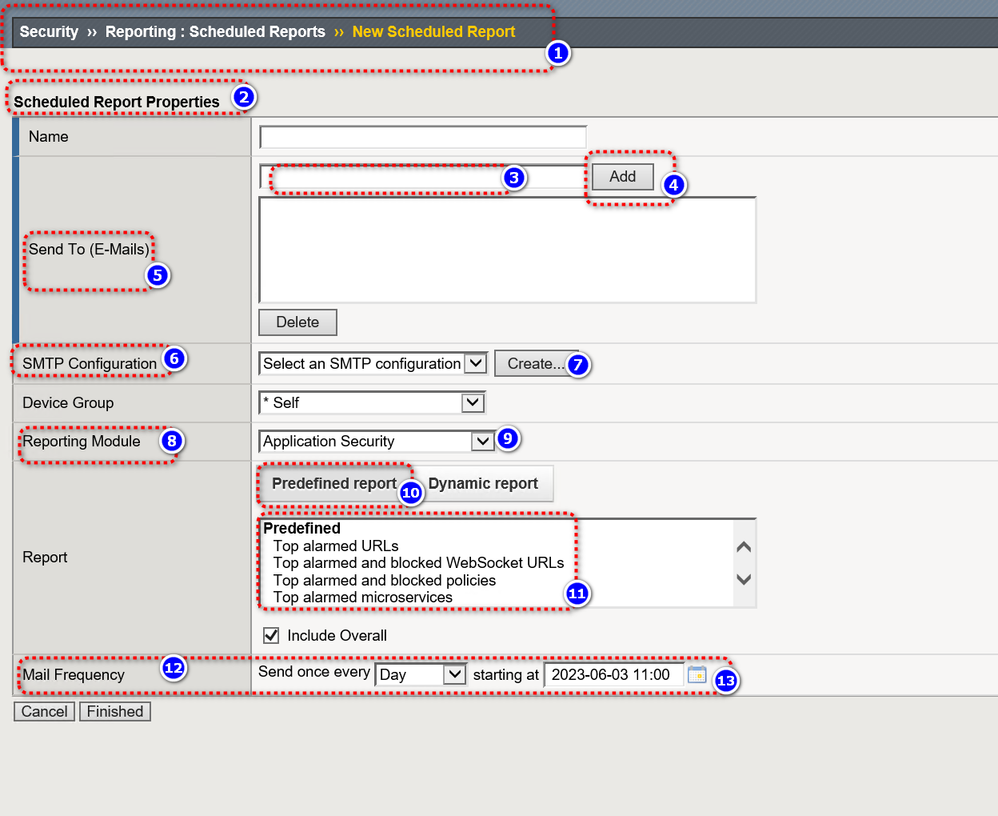Open the mail frequency Day dropdown
Viewport: 998px width, 816px height.
421,675
